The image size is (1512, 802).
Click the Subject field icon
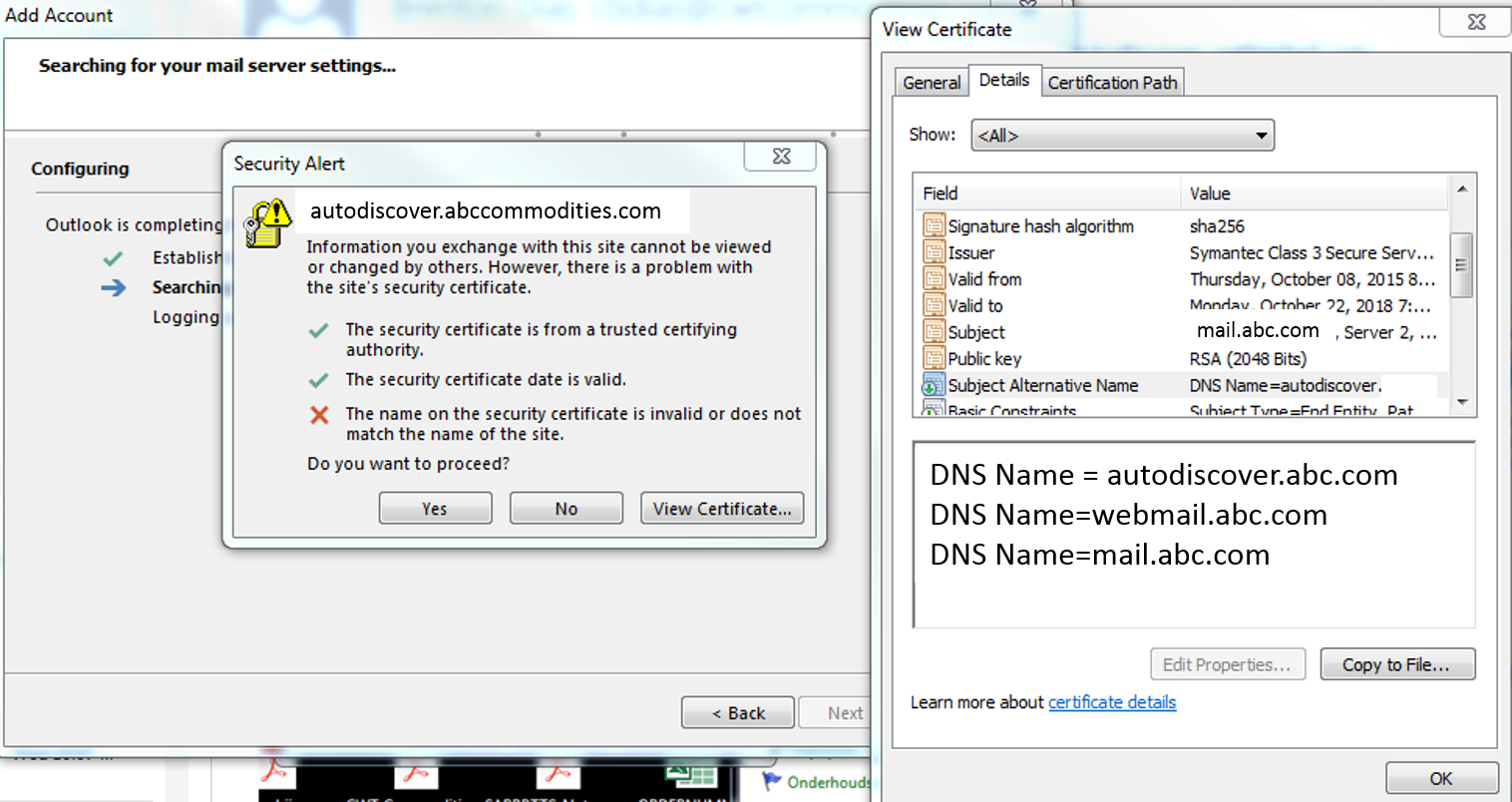[x=934, y=332]
